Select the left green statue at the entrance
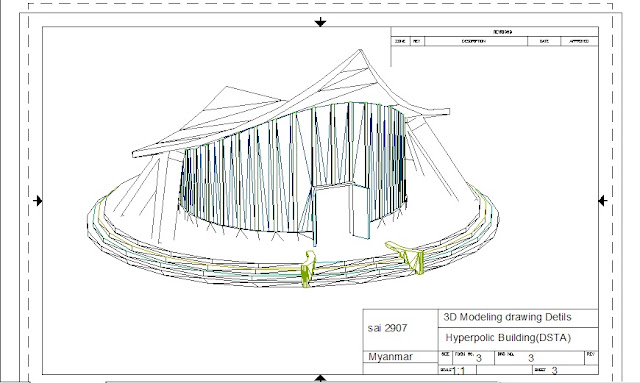 pyautogui.click(x=308, y=269)
